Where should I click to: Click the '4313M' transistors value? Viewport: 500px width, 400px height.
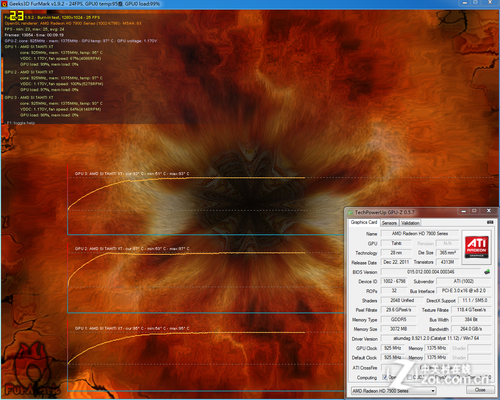pos(447,262)
